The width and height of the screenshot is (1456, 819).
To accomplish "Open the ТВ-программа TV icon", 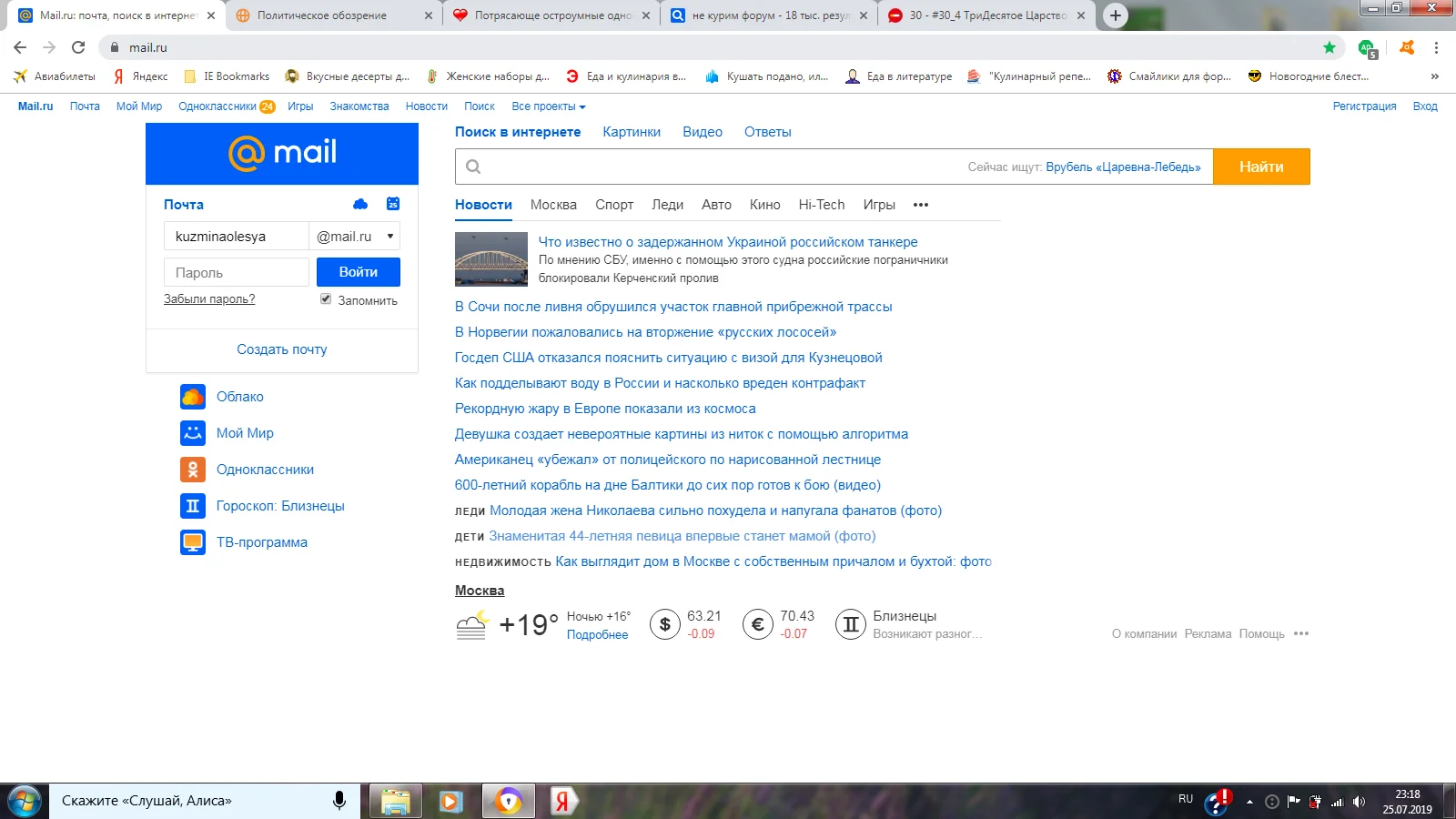I will tap(193, 542).
